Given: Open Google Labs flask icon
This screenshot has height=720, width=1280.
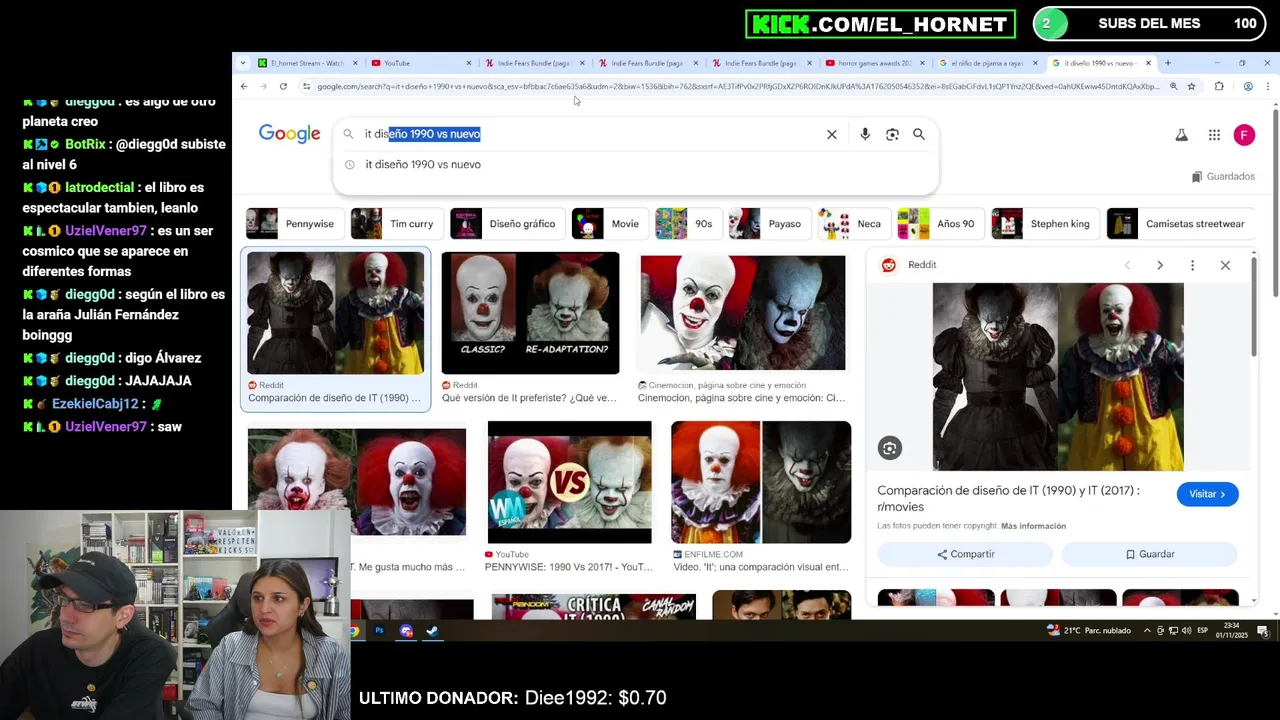Looking at the screenshot, I should (x=1181, y=135).
